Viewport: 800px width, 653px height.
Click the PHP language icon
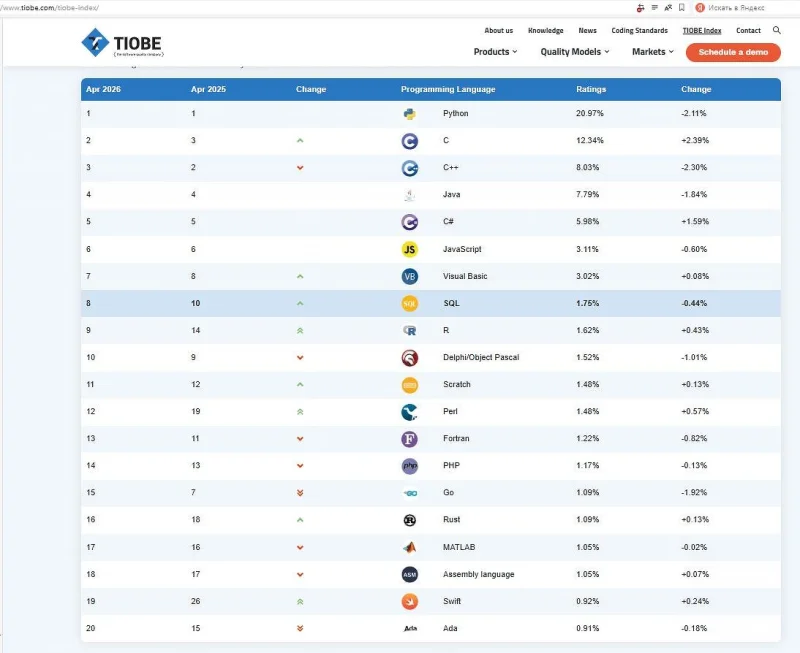[410, 466]
